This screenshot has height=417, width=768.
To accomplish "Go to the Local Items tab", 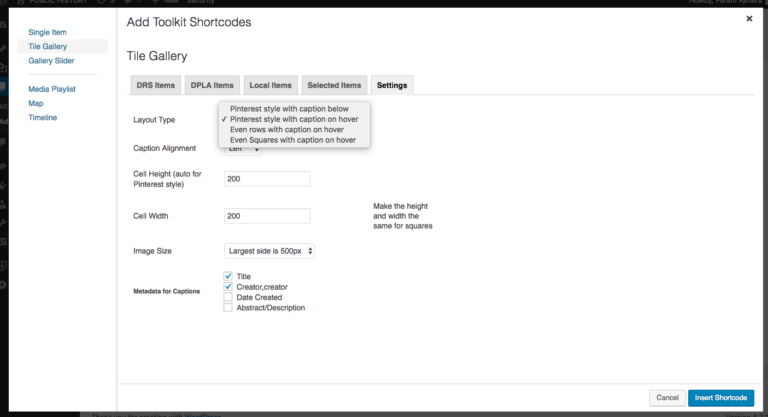I will (x=270, y=86).
